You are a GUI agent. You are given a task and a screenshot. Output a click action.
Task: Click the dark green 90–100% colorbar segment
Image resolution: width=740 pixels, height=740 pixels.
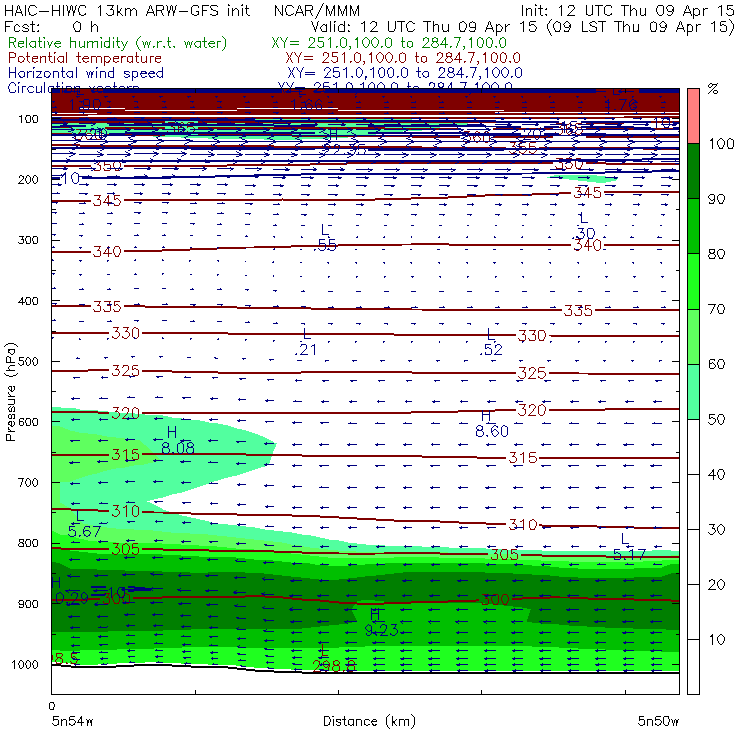(693, 171)
